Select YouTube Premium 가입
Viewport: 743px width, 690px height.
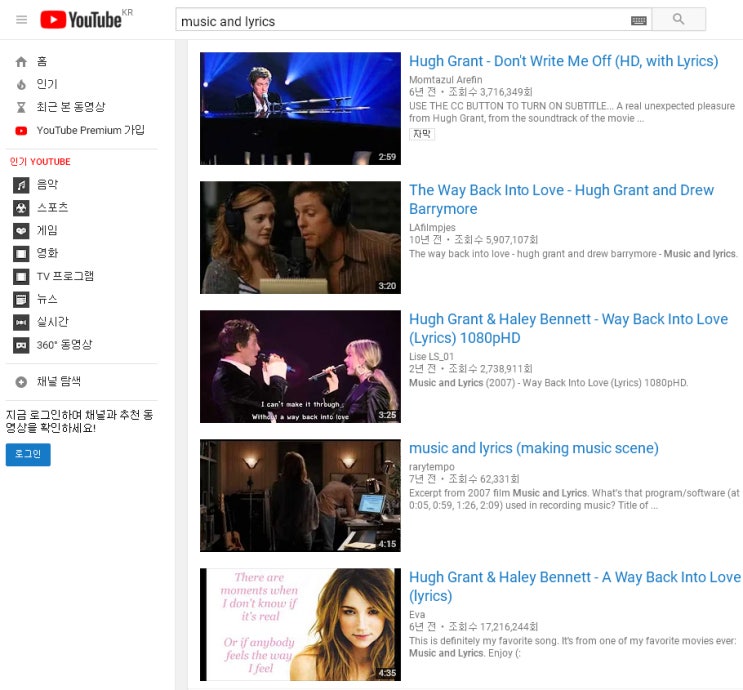[91, 130]
